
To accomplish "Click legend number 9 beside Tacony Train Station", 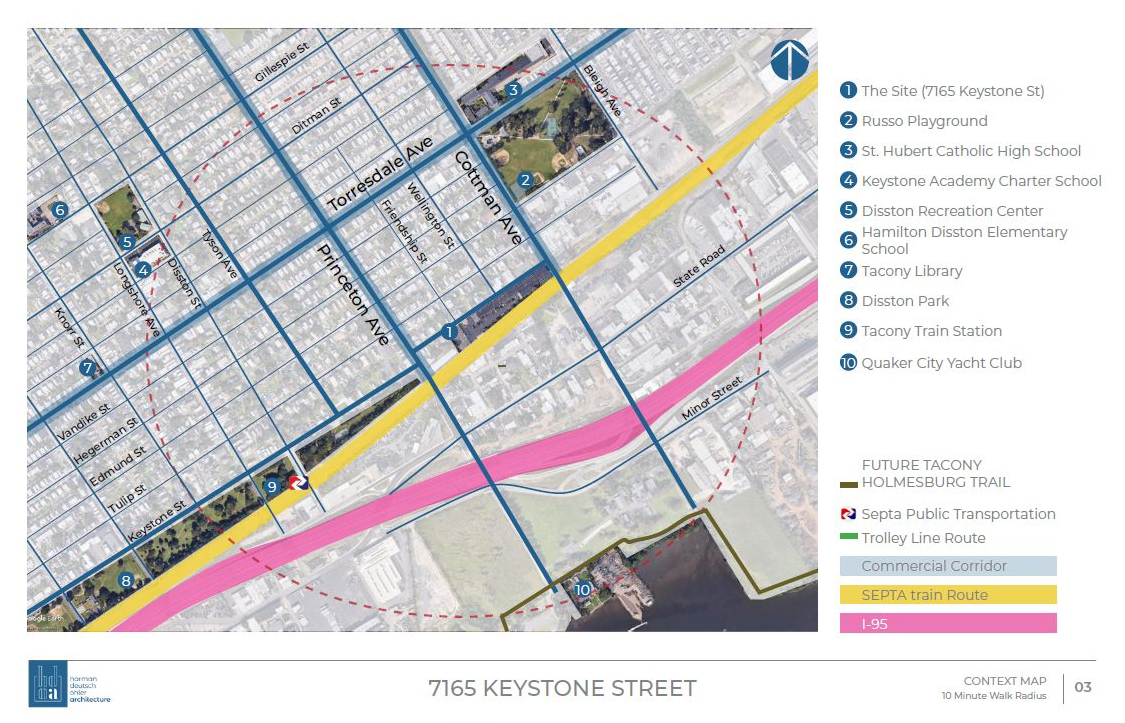I will [x=848, y=331].
